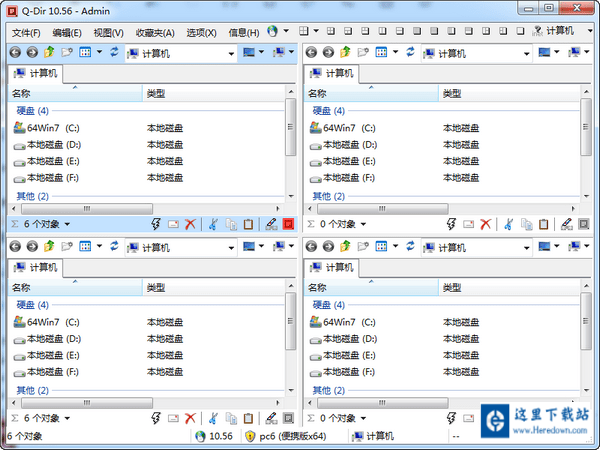Open address dropdown in top-right pane
Screen dimensions: 600x450
[527, 54]
